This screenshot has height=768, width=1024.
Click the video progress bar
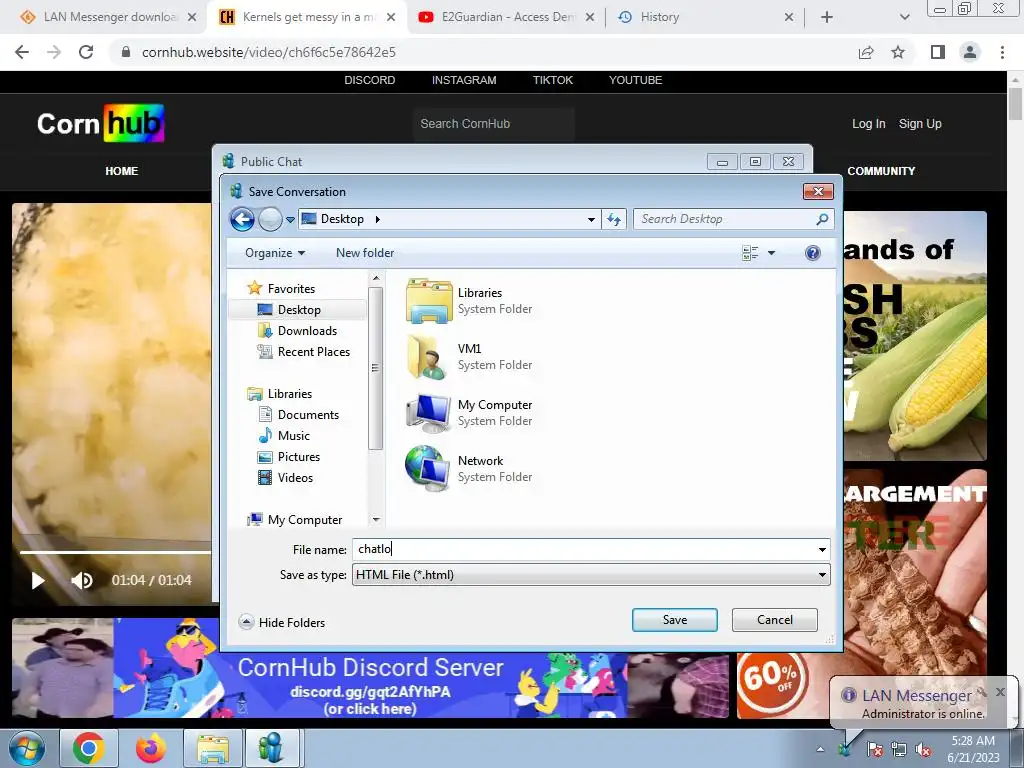click(x=116, y=552)
